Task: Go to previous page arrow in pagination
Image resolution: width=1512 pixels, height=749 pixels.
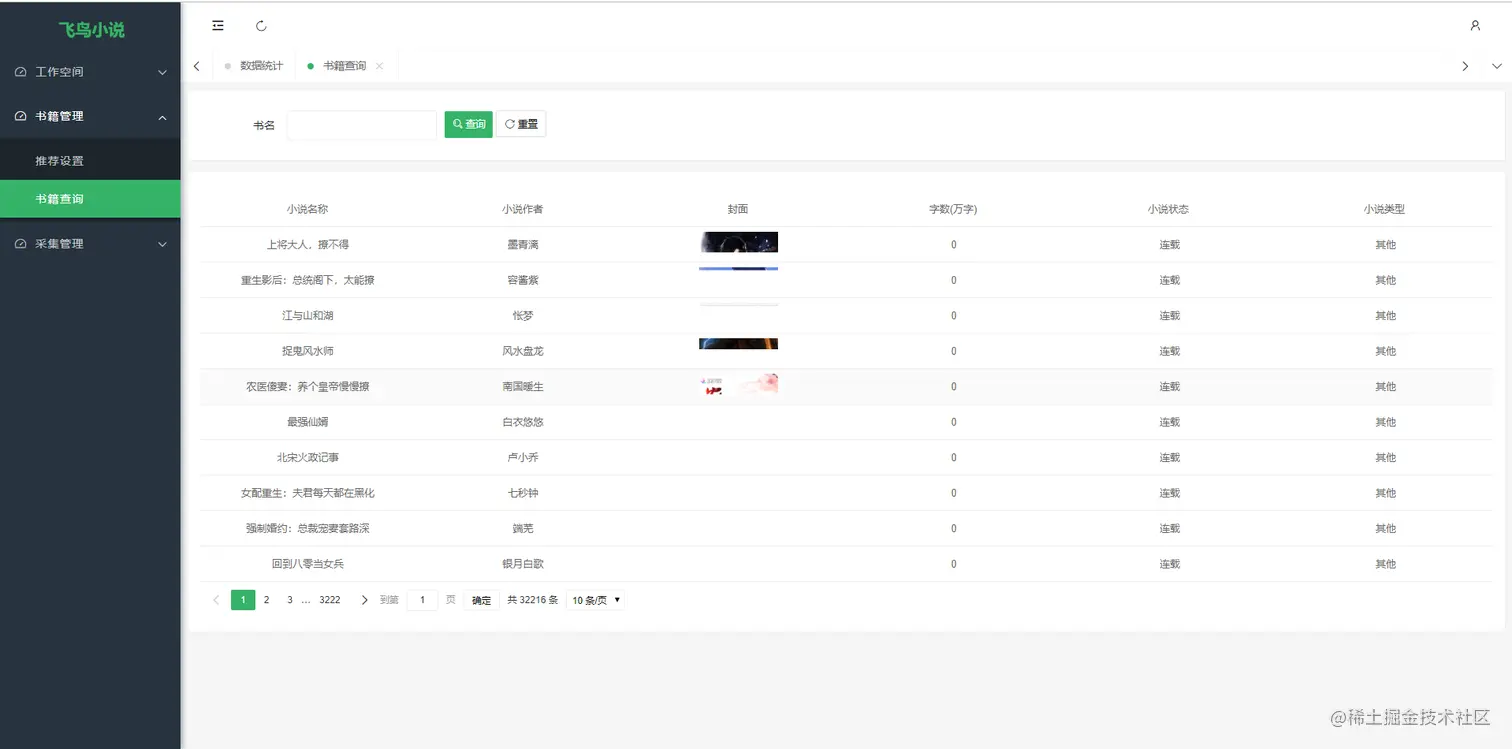Action: (216, 600)
